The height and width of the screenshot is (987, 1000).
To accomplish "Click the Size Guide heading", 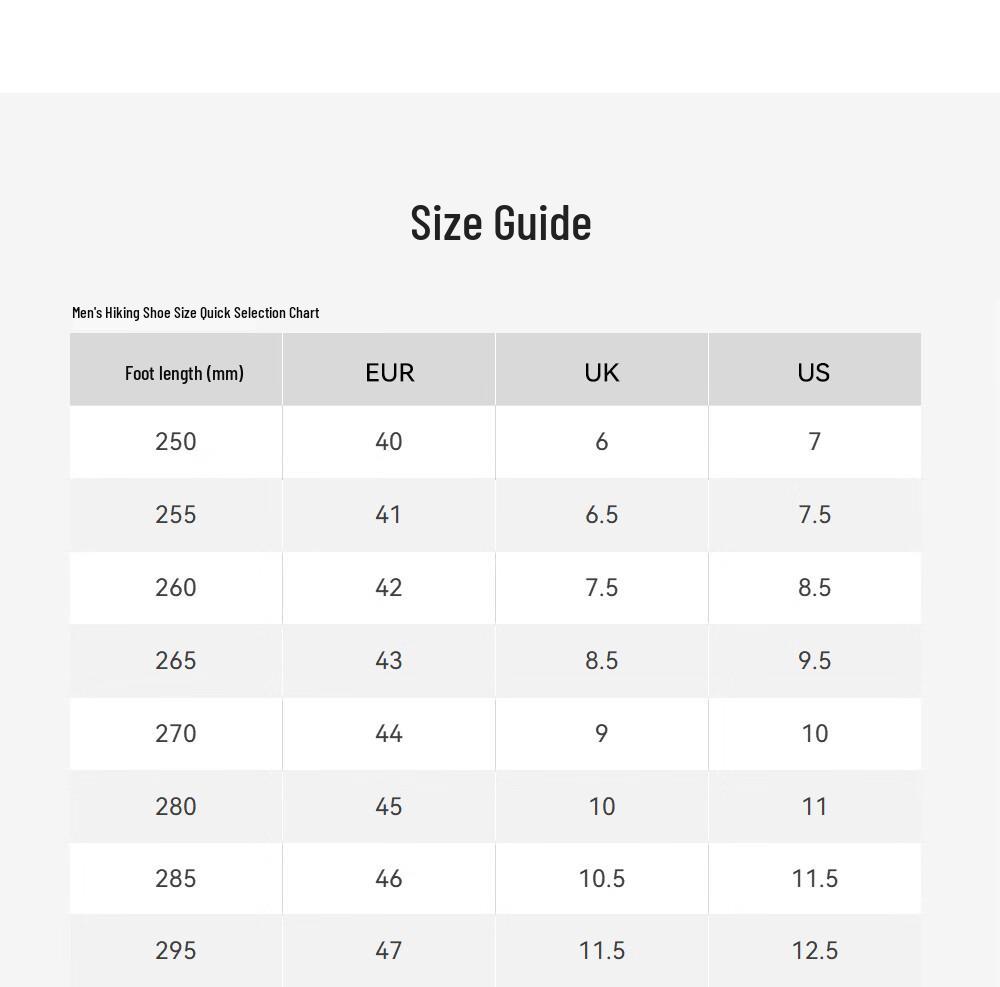I will [501, 223].
